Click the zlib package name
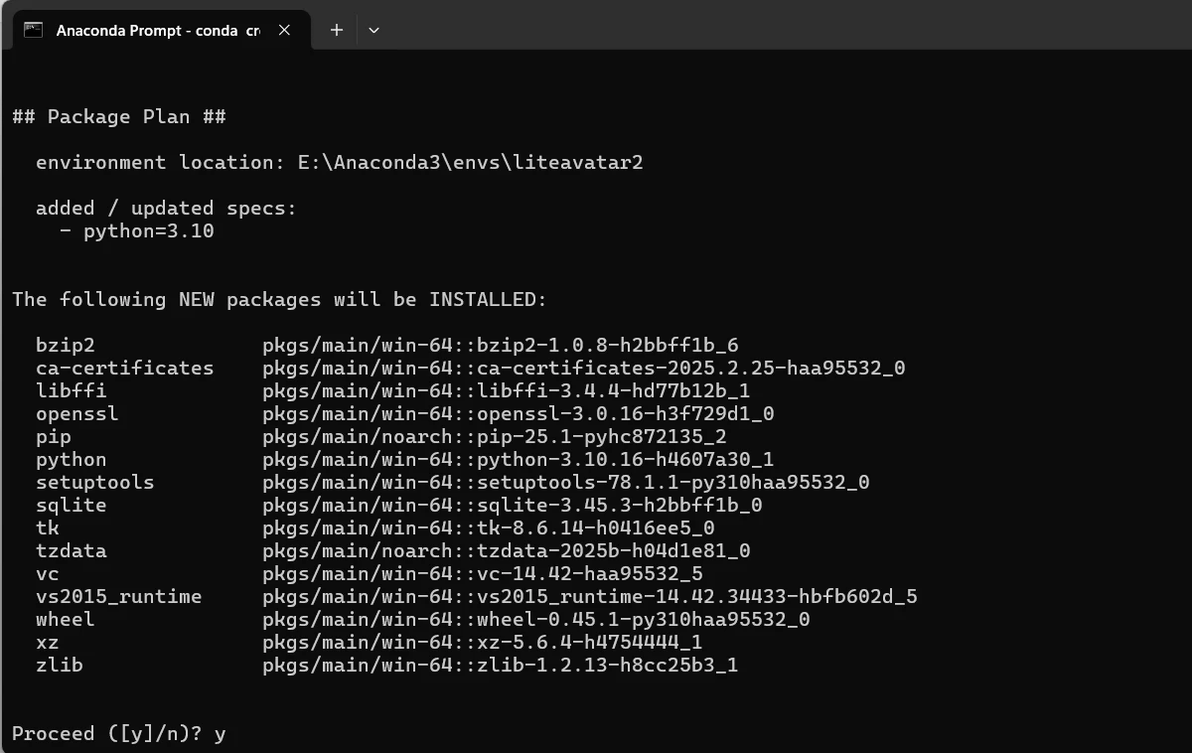The image size is (1192, 753). (x=59, y=665)
